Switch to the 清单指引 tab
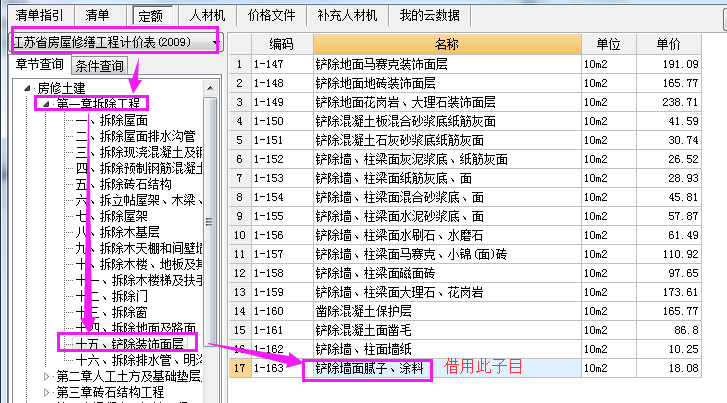This screenshot has width=727, height=403. pos(39,15)
